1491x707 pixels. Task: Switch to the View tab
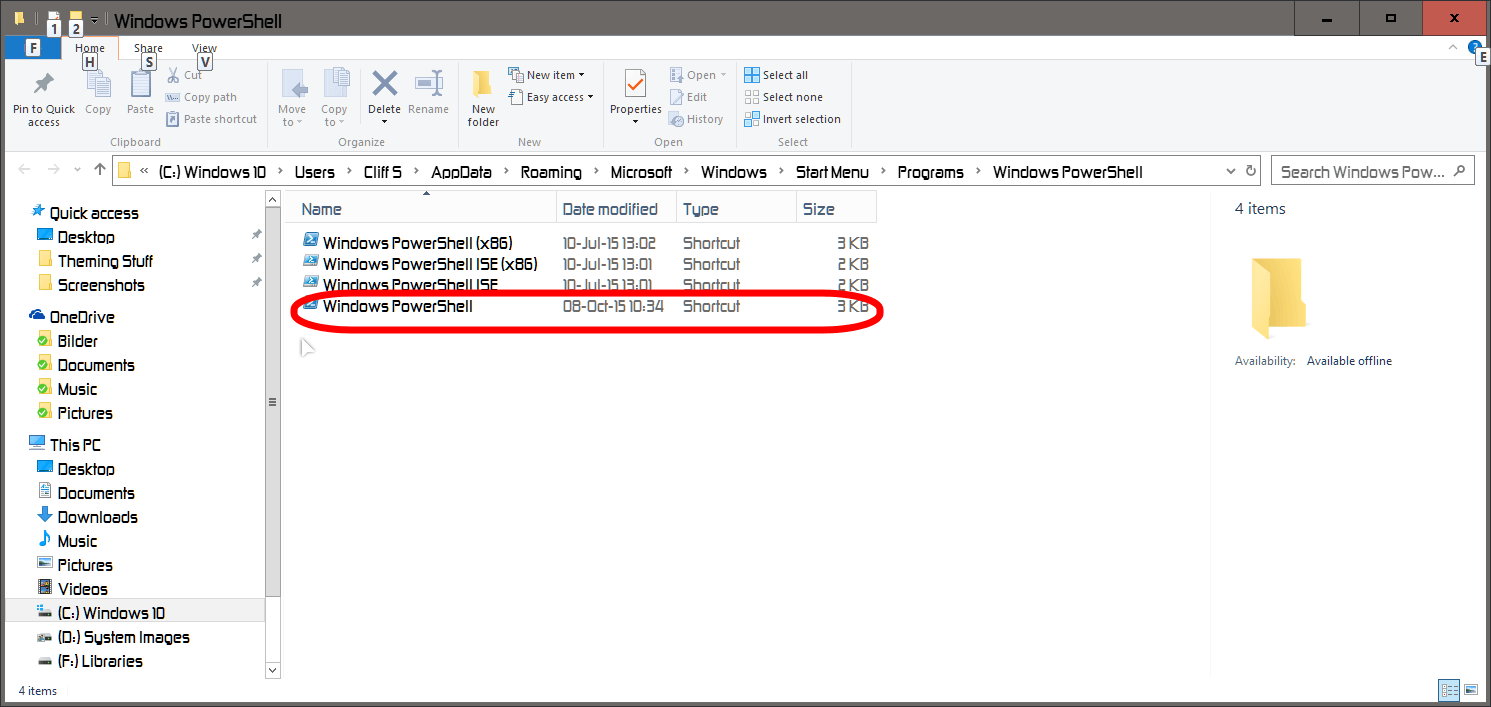click(x=204, y=48)
